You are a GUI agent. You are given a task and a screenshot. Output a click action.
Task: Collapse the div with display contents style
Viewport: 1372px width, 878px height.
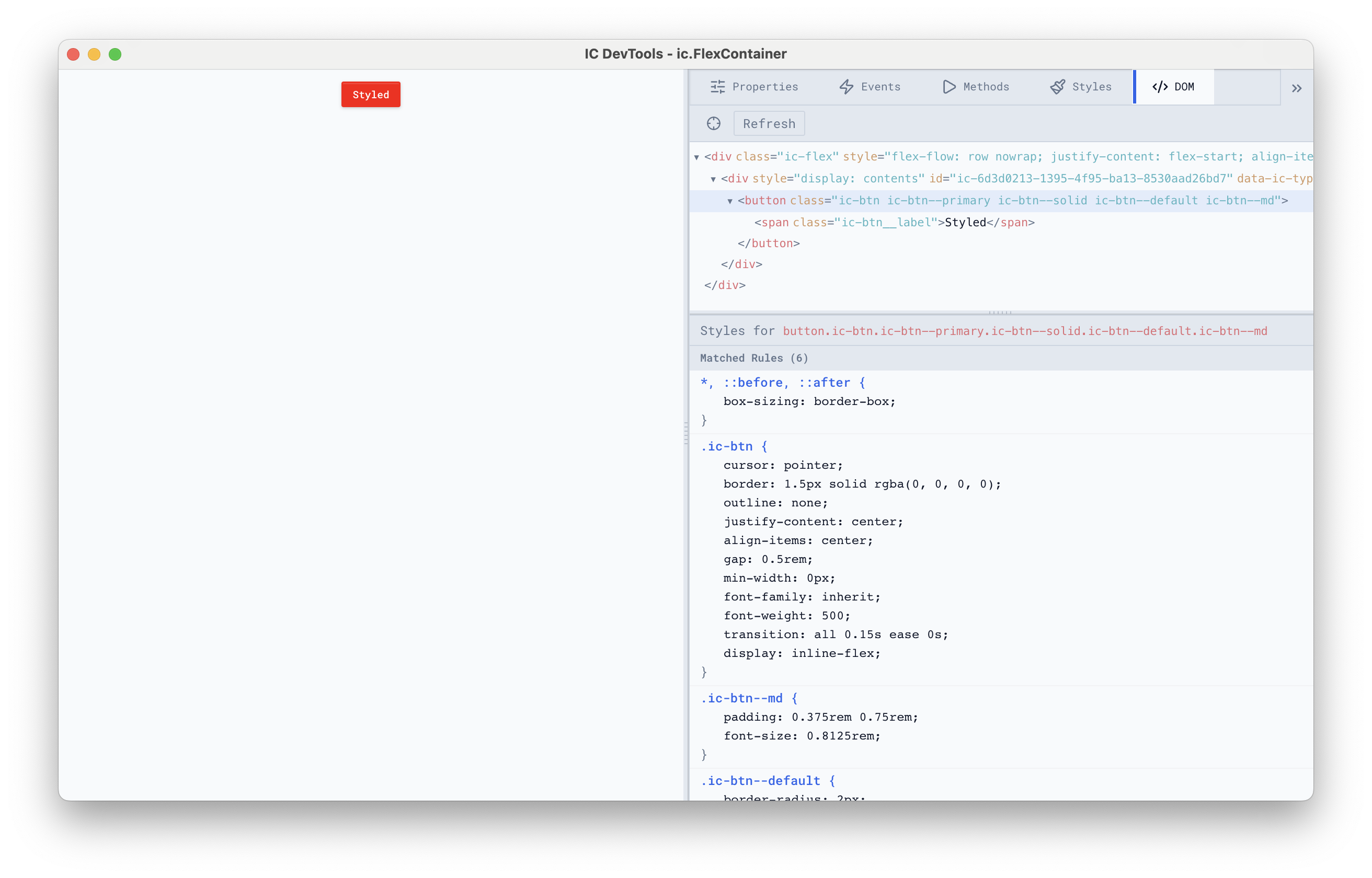point(714,178)
